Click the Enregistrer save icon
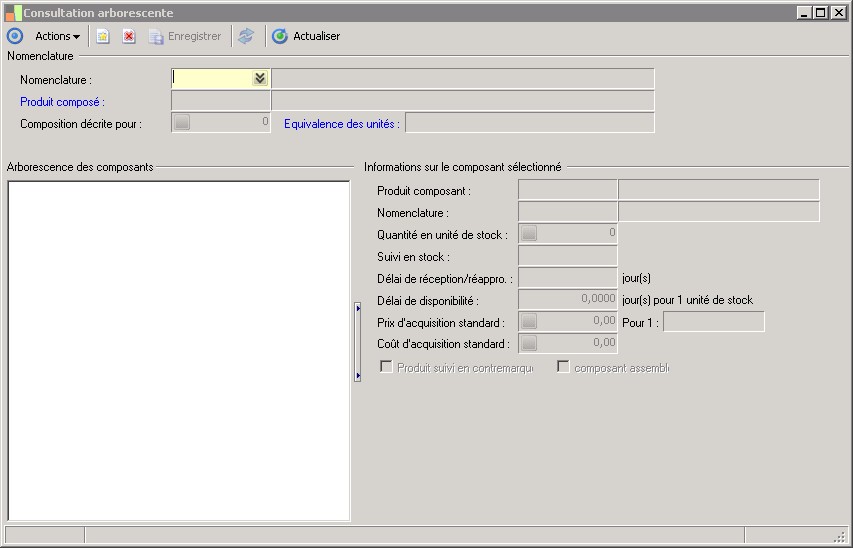The image size is (853, 548). pos(156,36)
